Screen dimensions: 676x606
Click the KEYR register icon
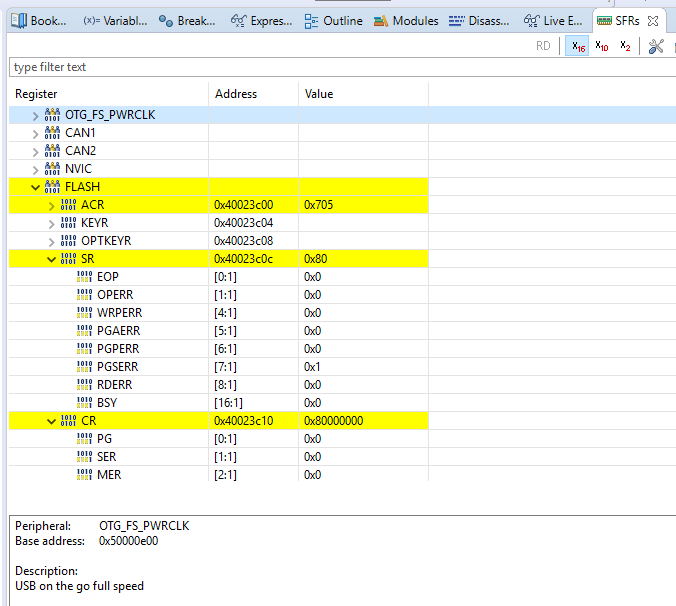click(x=69, y=223)
